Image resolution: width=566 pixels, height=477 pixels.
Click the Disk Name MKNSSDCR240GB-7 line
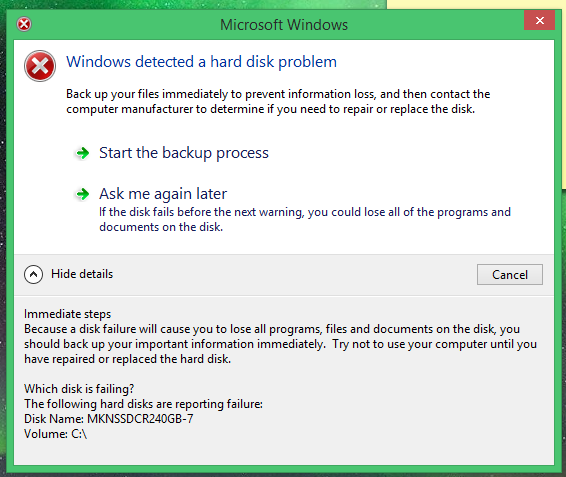pyautogui.click(x=109, y=419)
